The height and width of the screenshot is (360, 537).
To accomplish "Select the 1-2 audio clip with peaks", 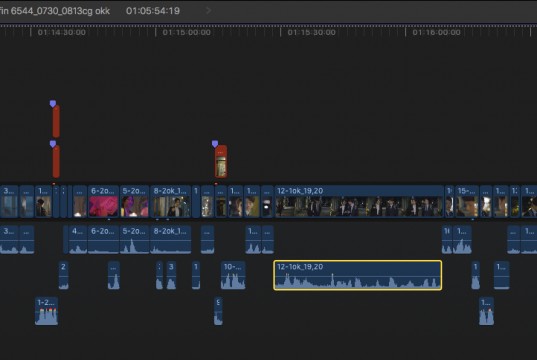I will (47, 311).
